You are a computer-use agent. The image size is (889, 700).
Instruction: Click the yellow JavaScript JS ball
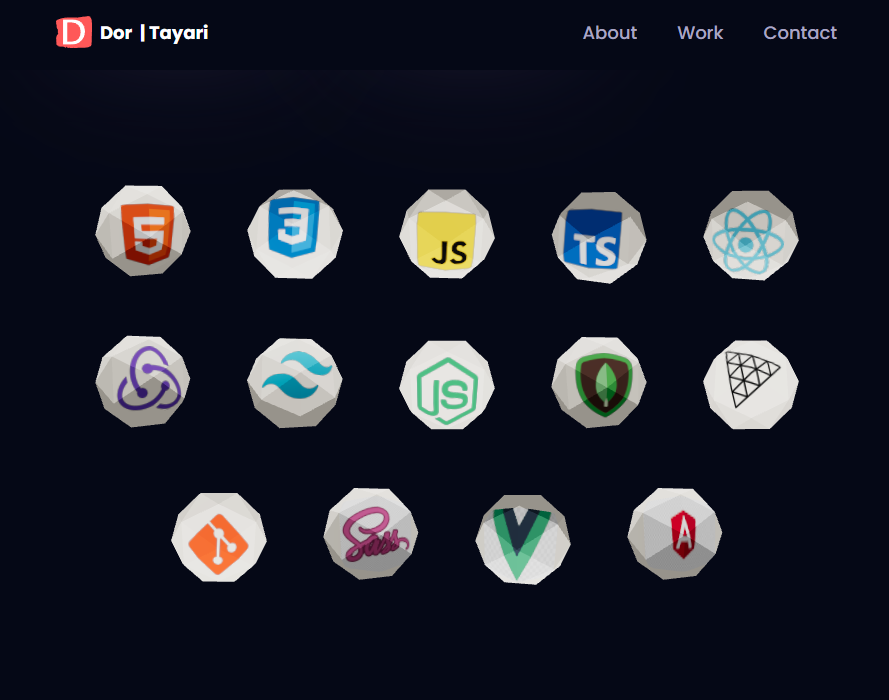pos(447,234)
